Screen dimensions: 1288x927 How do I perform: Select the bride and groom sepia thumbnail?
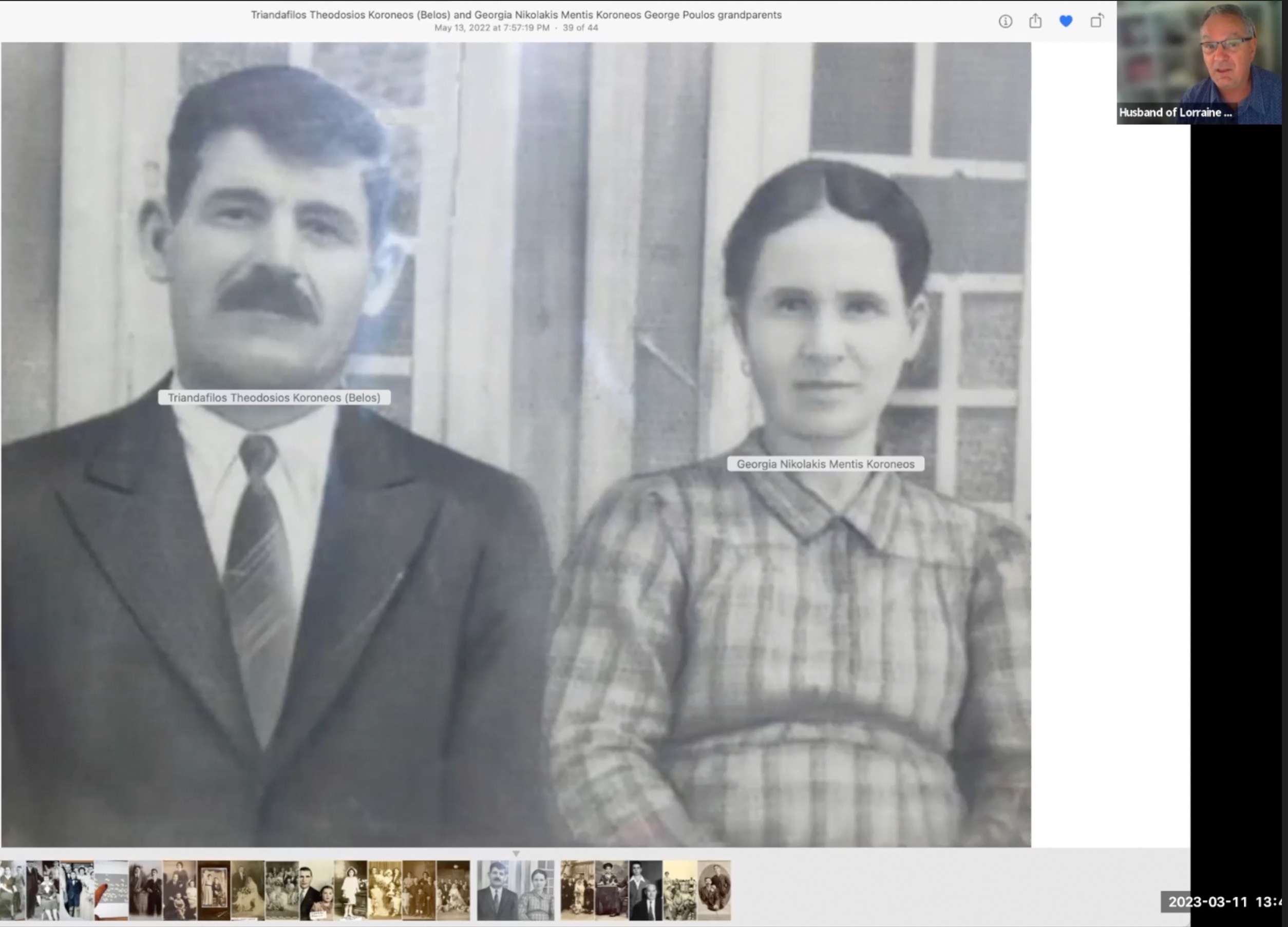pos(248,890)
